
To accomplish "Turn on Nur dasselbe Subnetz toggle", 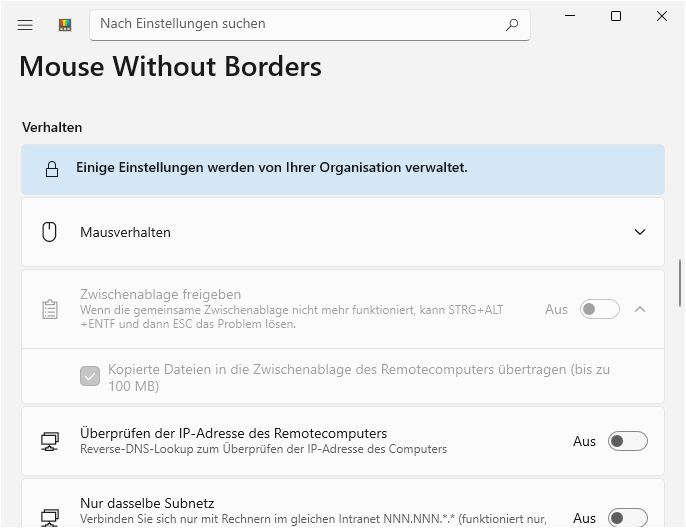I will (x=627, y=518).
